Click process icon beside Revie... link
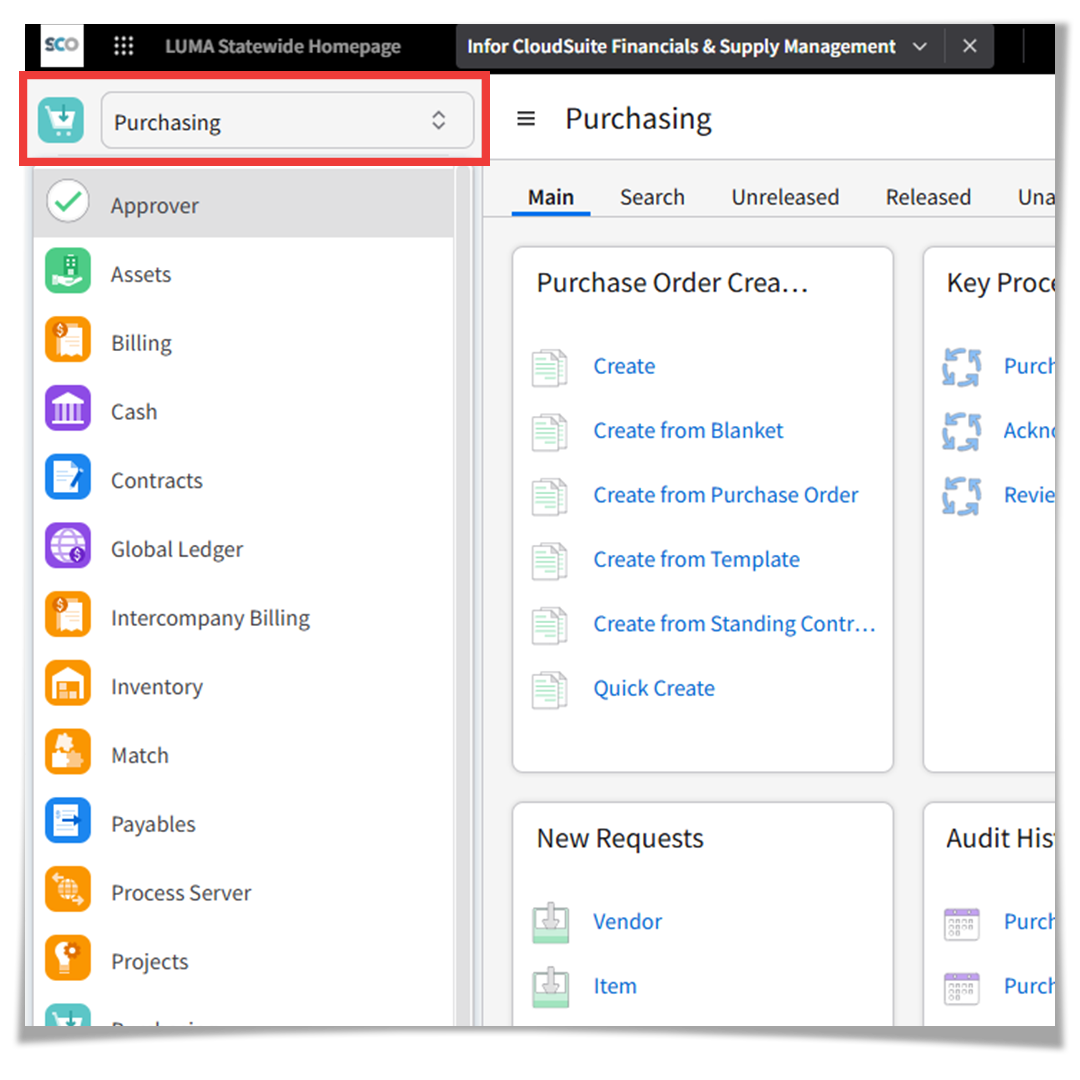The image size is (1080, 1080). click(962, 496)
